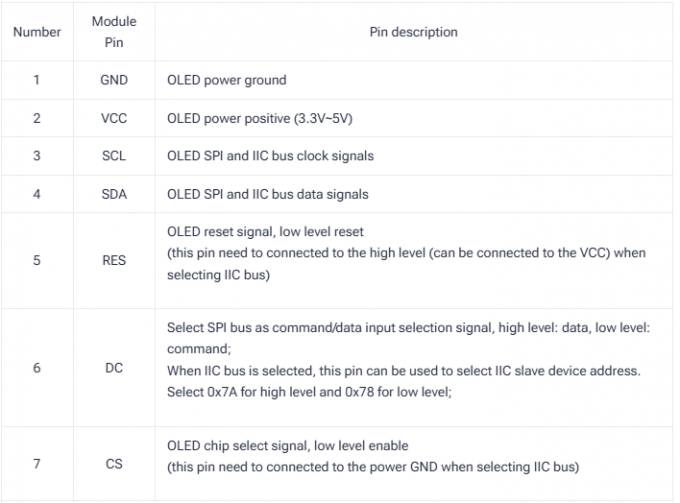Click the Pin description column header
The image size is (680, 503).
413,32
